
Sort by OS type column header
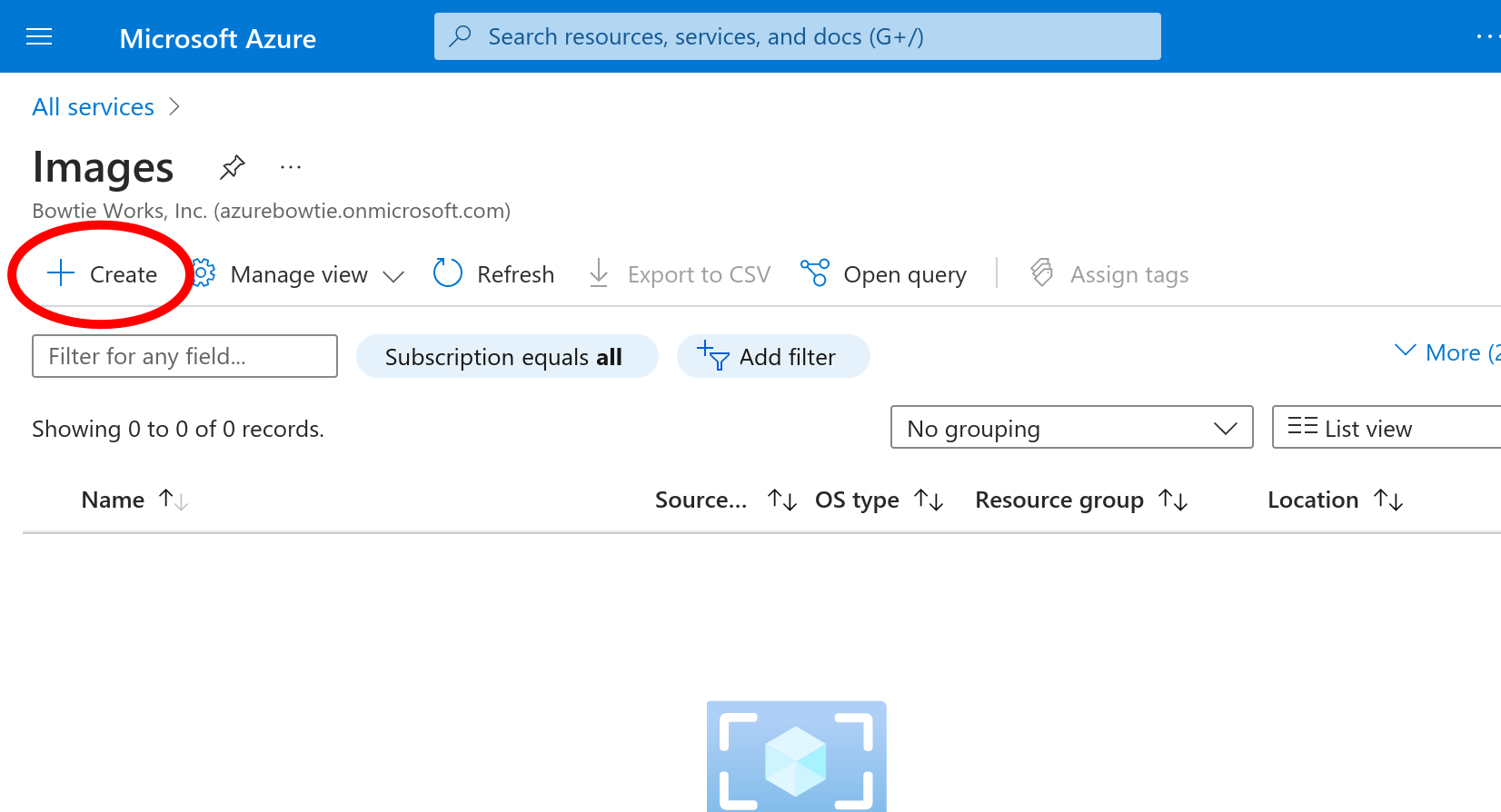pyautogui.click(x=857, y=500)
